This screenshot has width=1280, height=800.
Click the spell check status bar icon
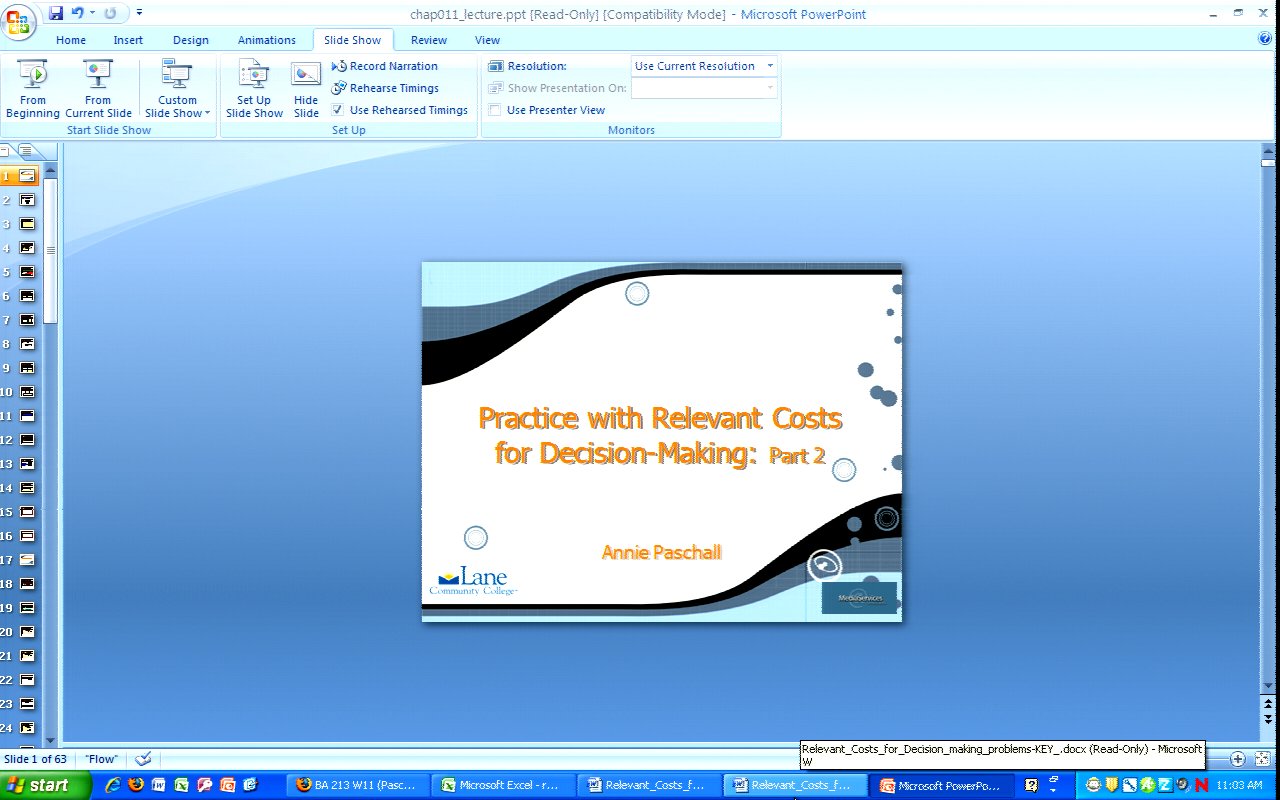143,759
